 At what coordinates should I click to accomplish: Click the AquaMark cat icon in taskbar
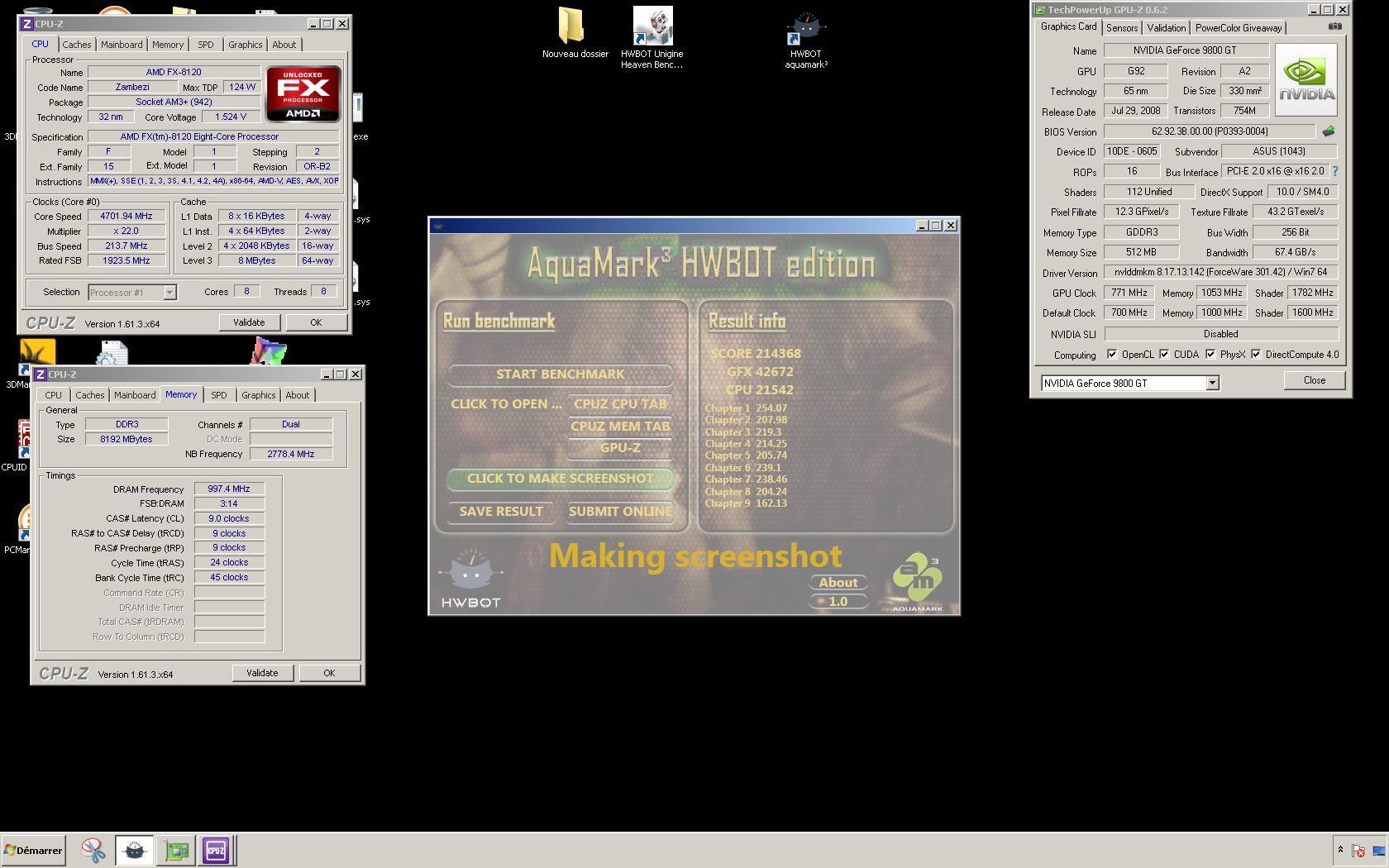click(x=134, y=850)
